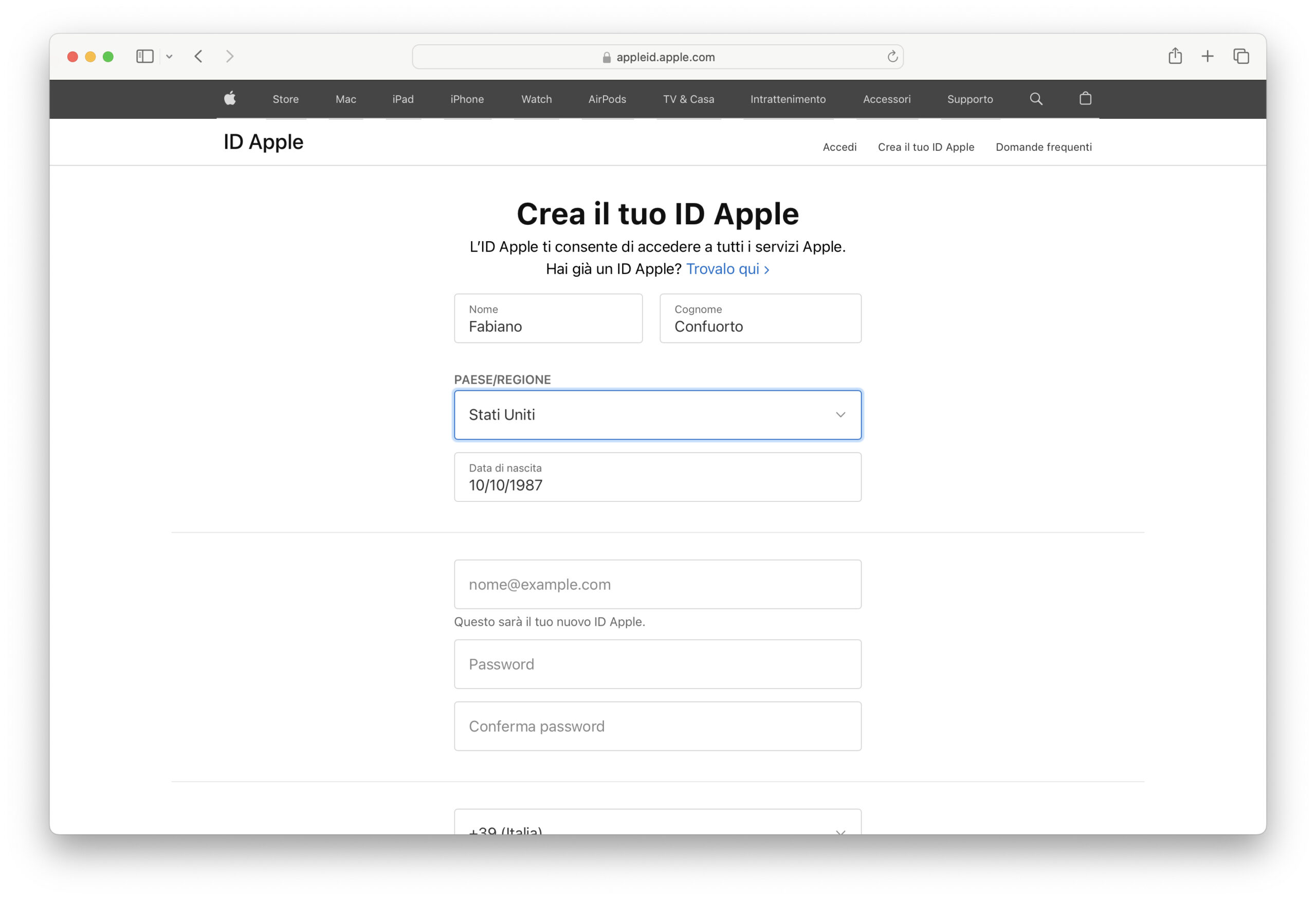Viewport: 1316px width, 900px height.
Task: Open the Accessori menu item
Action: coord(887,99)
